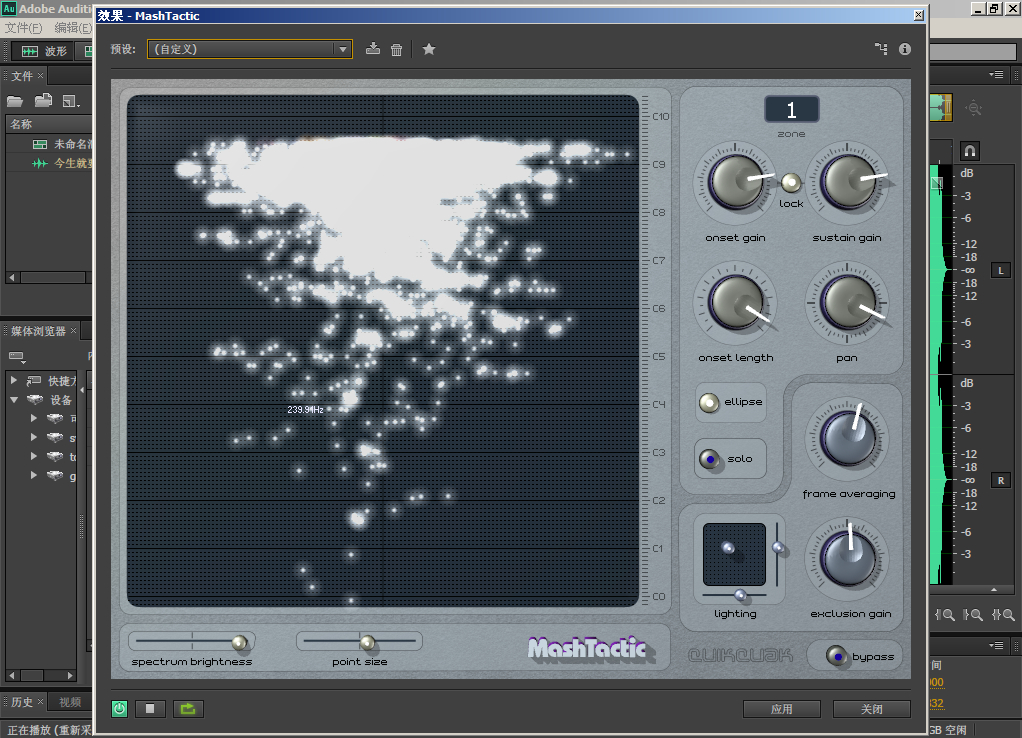Expand first drive under 设备
Viewport: 1022px width, 738px height.
[34, 418]
